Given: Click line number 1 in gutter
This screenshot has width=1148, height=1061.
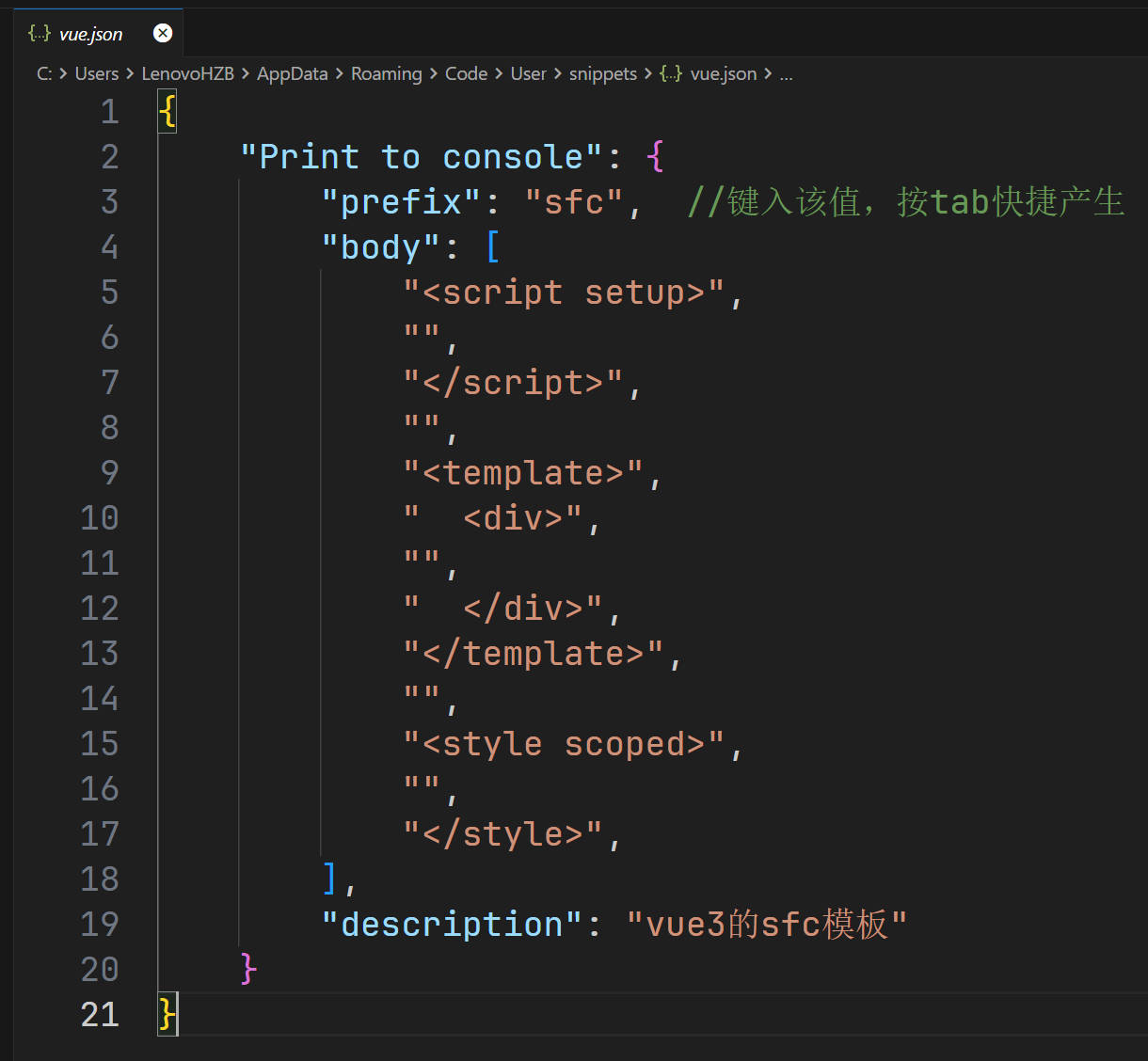Looking at the screenshot, I should click(x=110, y=112).
